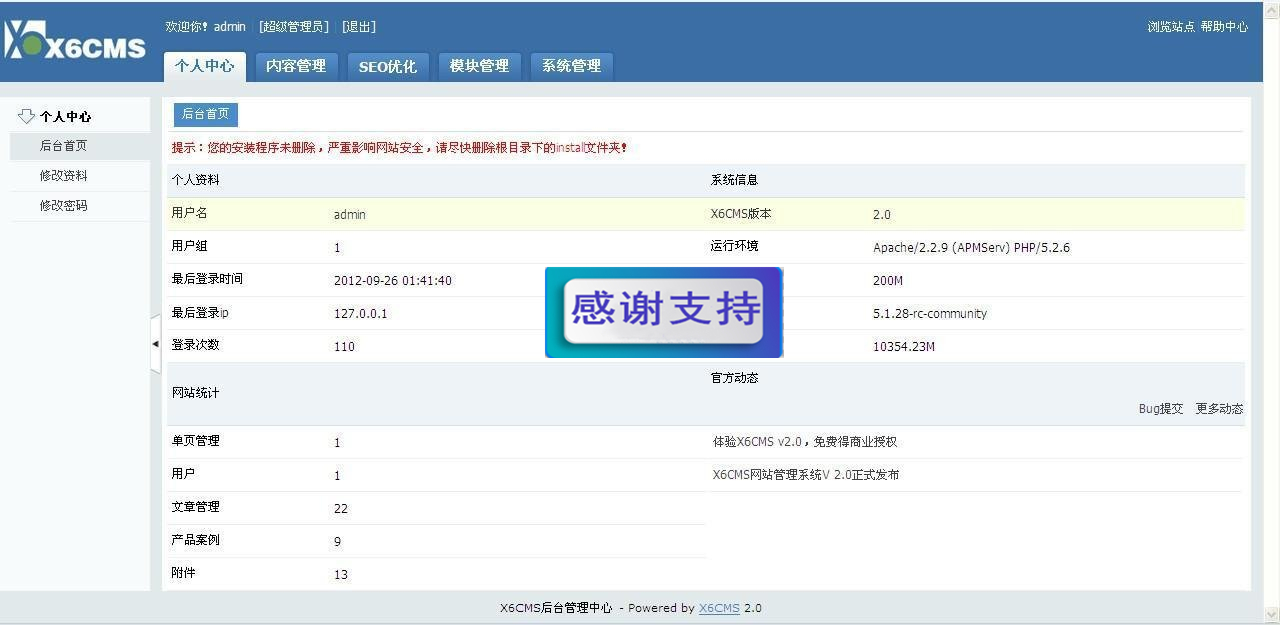
Task: Click the 200M value
Action: coord(888,281)
